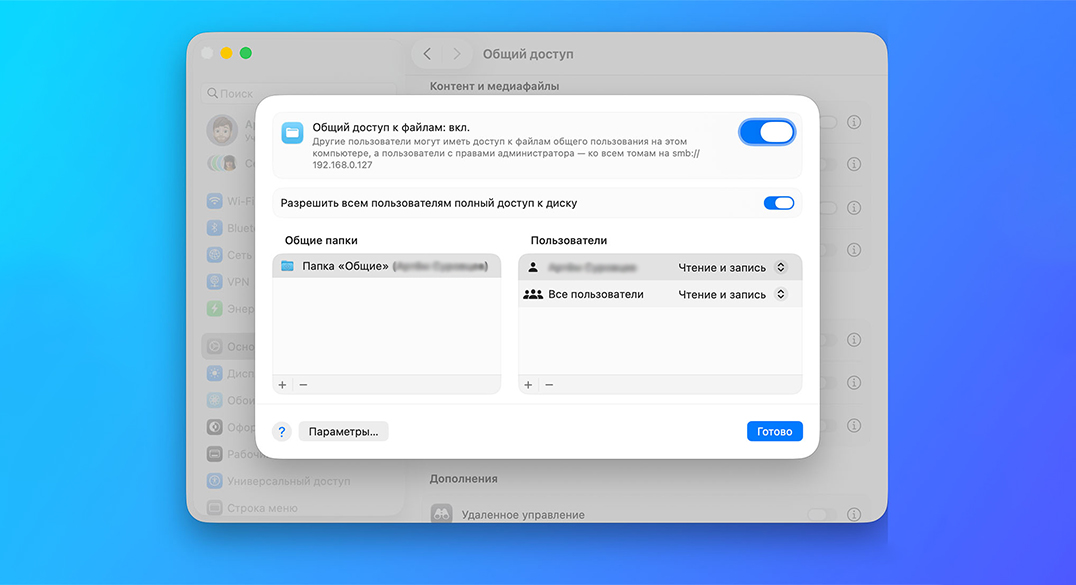
Task: Select the Папка «Общие» row in folders list
Action: (x=386, y=266)
